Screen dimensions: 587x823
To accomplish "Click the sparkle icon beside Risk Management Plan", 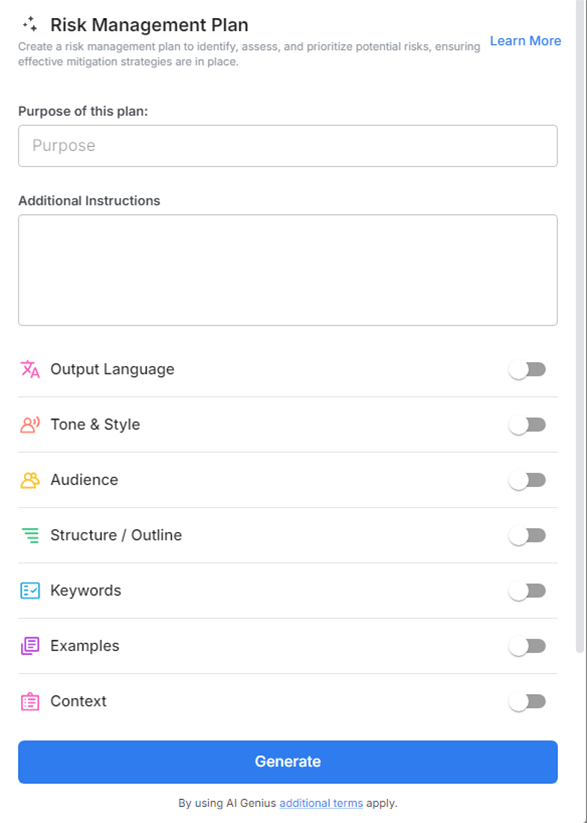I will [29, 24].
